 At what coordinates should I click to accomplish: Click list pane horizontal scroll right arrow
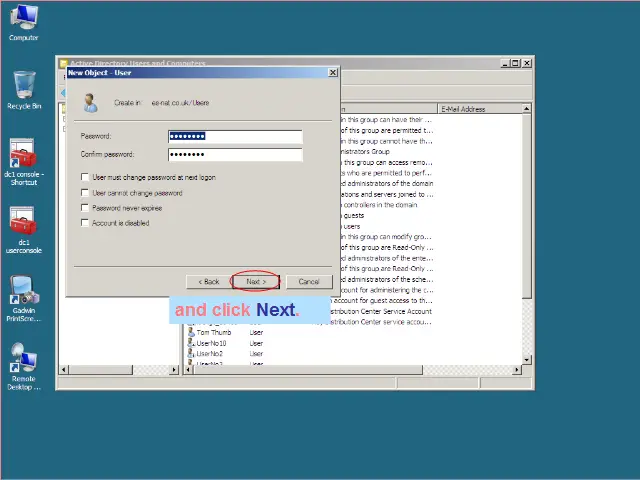point(517,370)
